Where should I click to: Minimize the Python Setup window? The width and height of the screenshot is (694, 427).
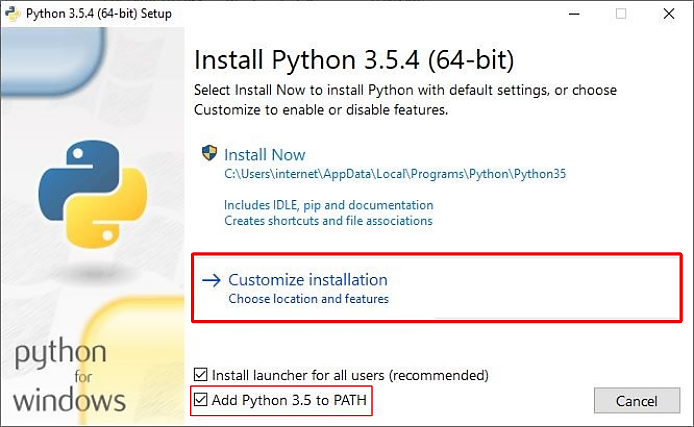coord(573,14)
